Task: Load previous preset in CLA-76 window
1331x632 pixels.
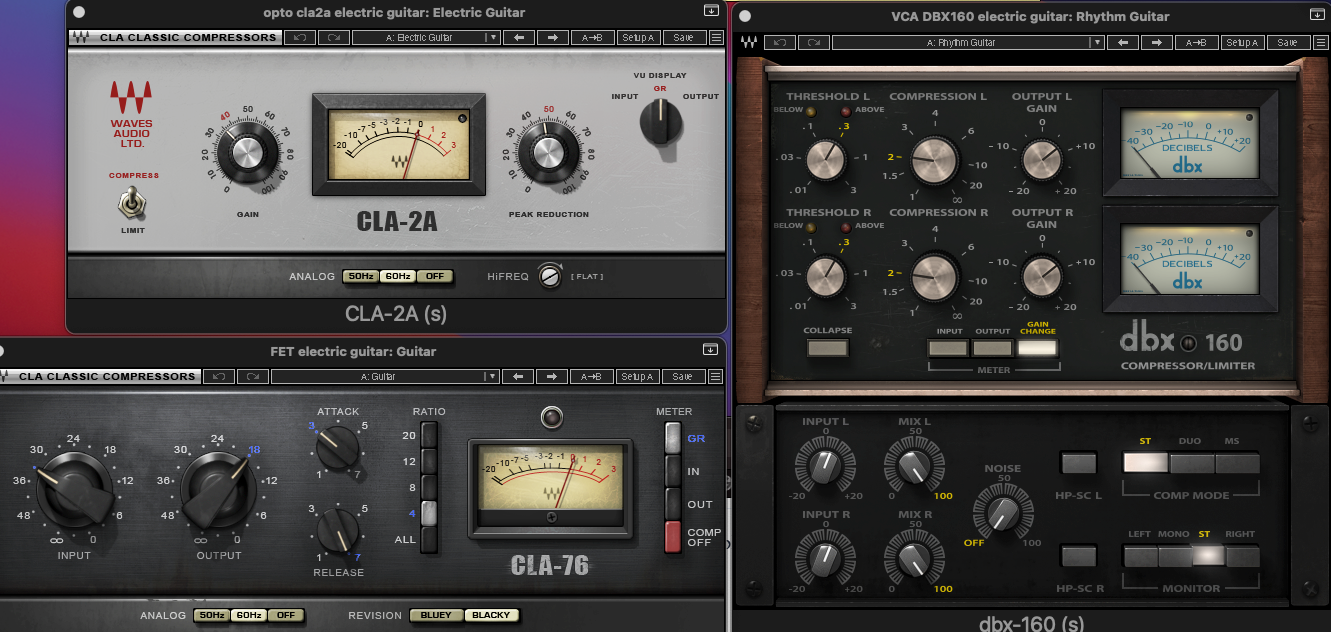Action: pyautogui.click(x=518, y=376)
